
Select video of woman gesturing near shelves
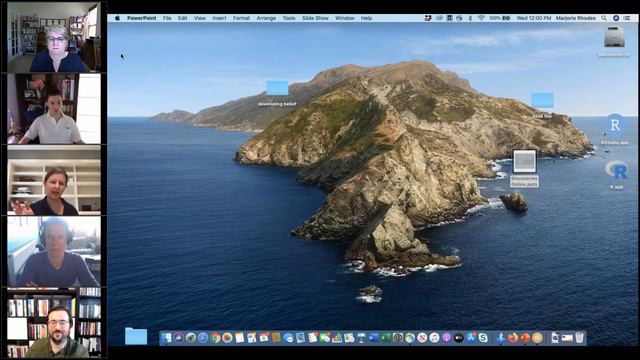(54, 180)
